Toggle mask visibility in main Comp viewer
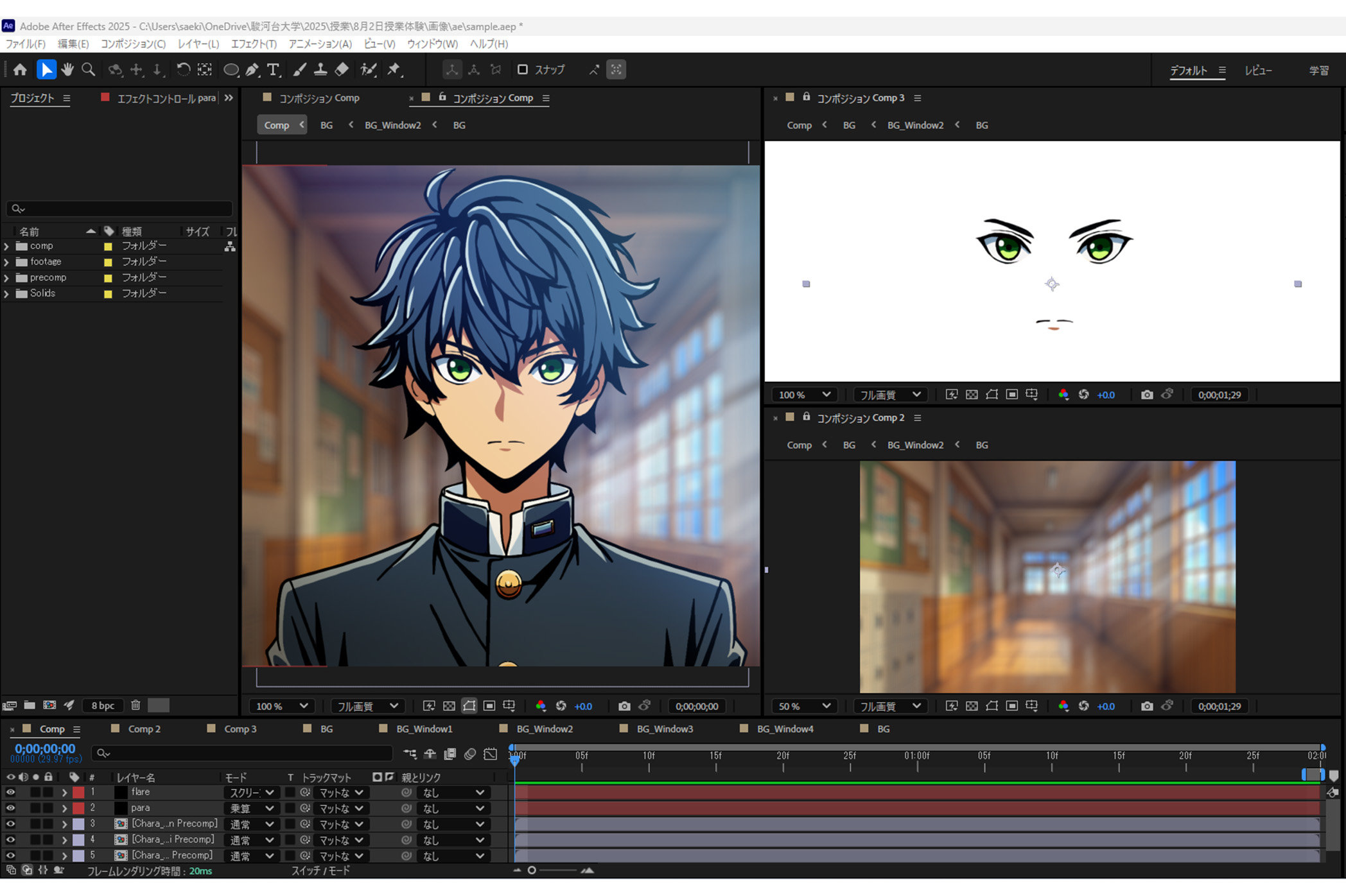Screen dimensions: 1346x896 (469, 706)
